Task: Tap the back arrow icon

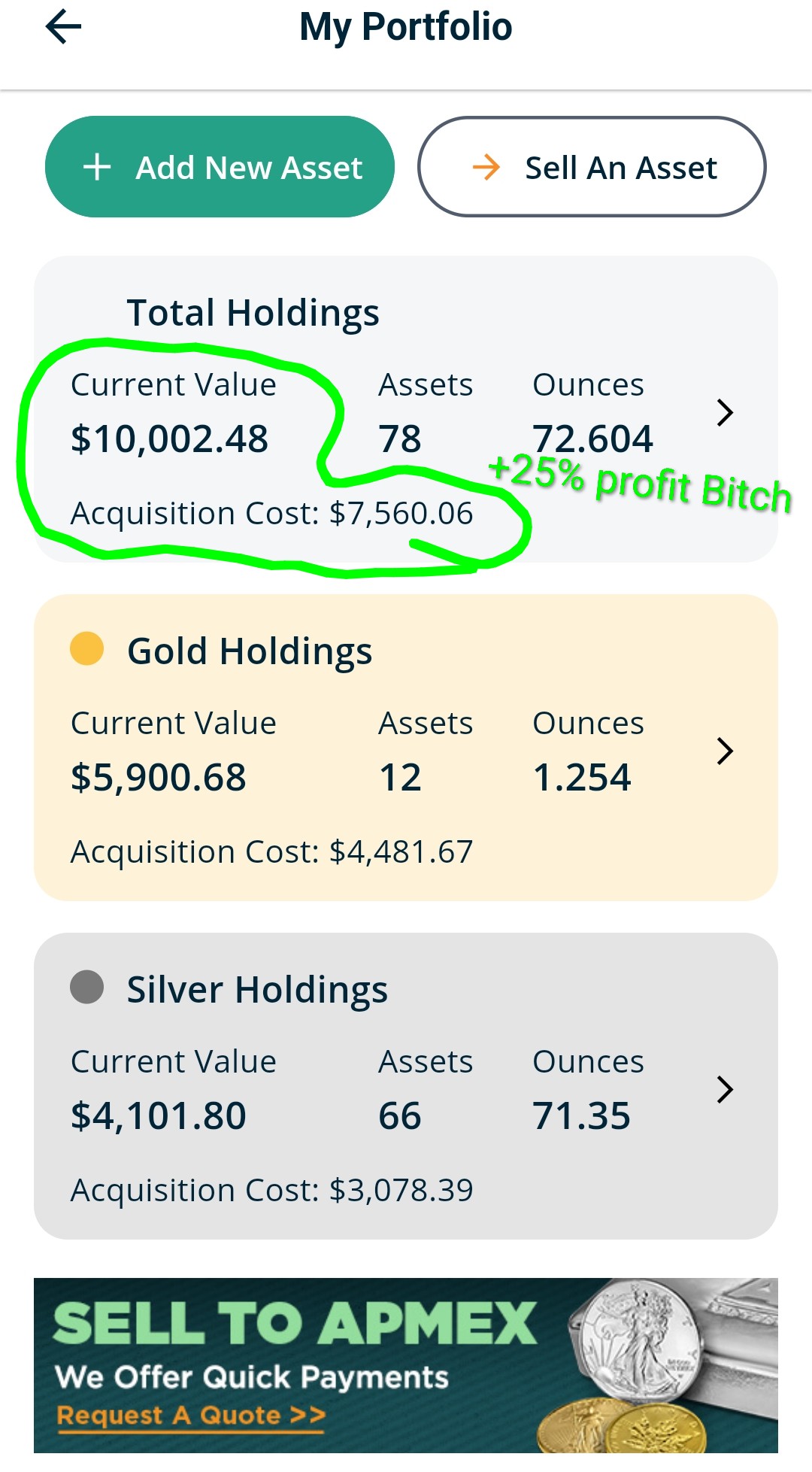Action: tap(64, 27)
